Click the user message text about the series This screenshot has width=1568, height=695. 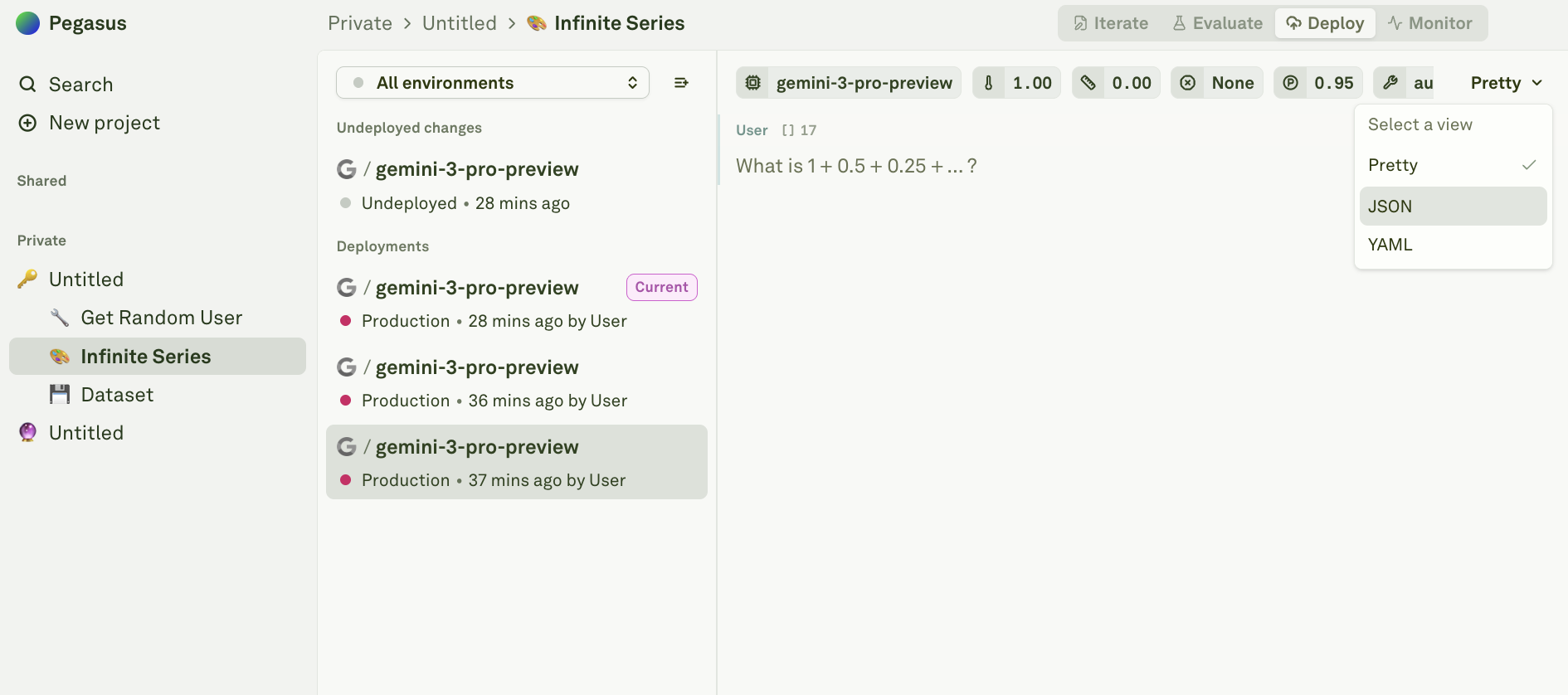tap(856, 166)
